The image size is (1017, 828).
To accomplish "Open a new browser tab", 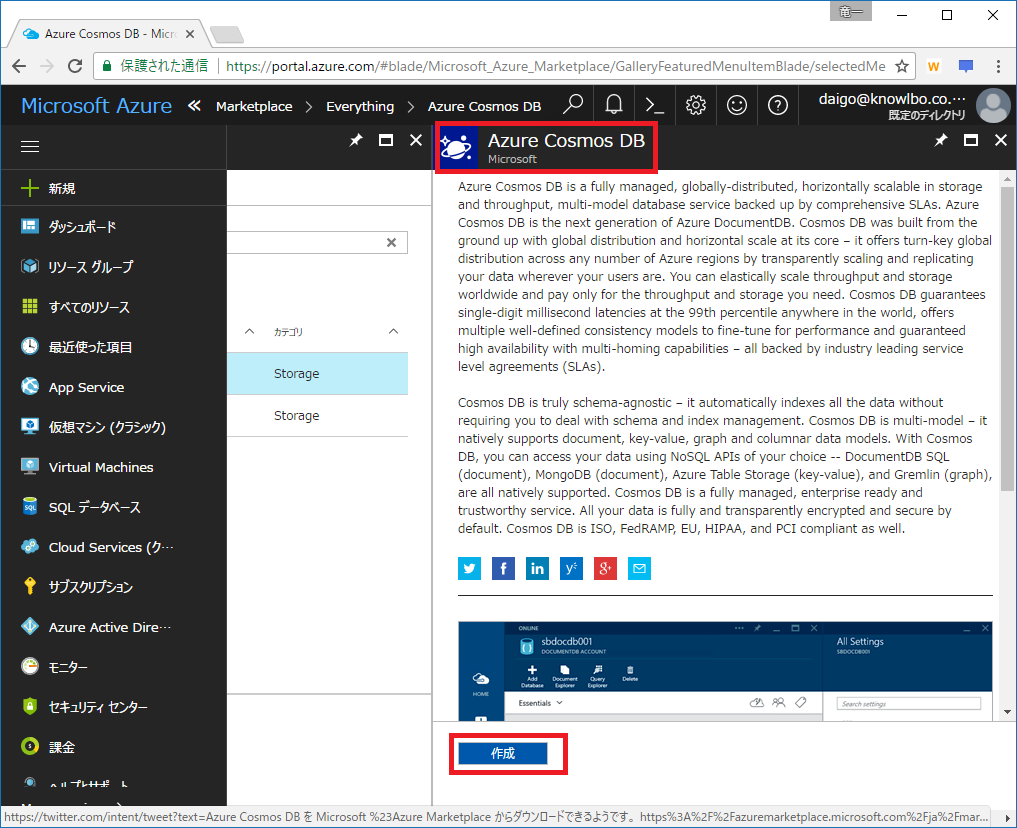I will pos(227,34).
